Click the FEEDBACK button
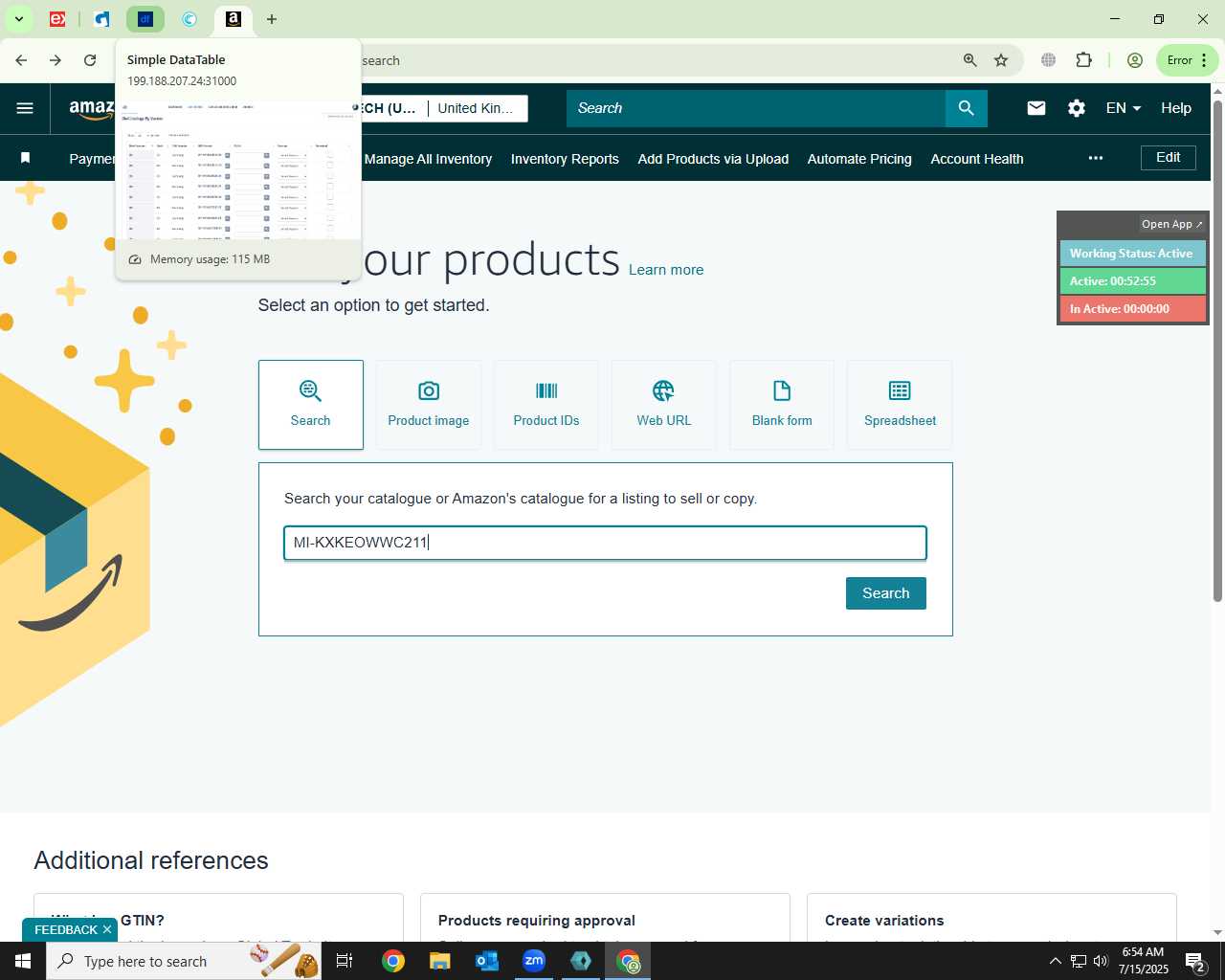 click(x=66, y=929)
